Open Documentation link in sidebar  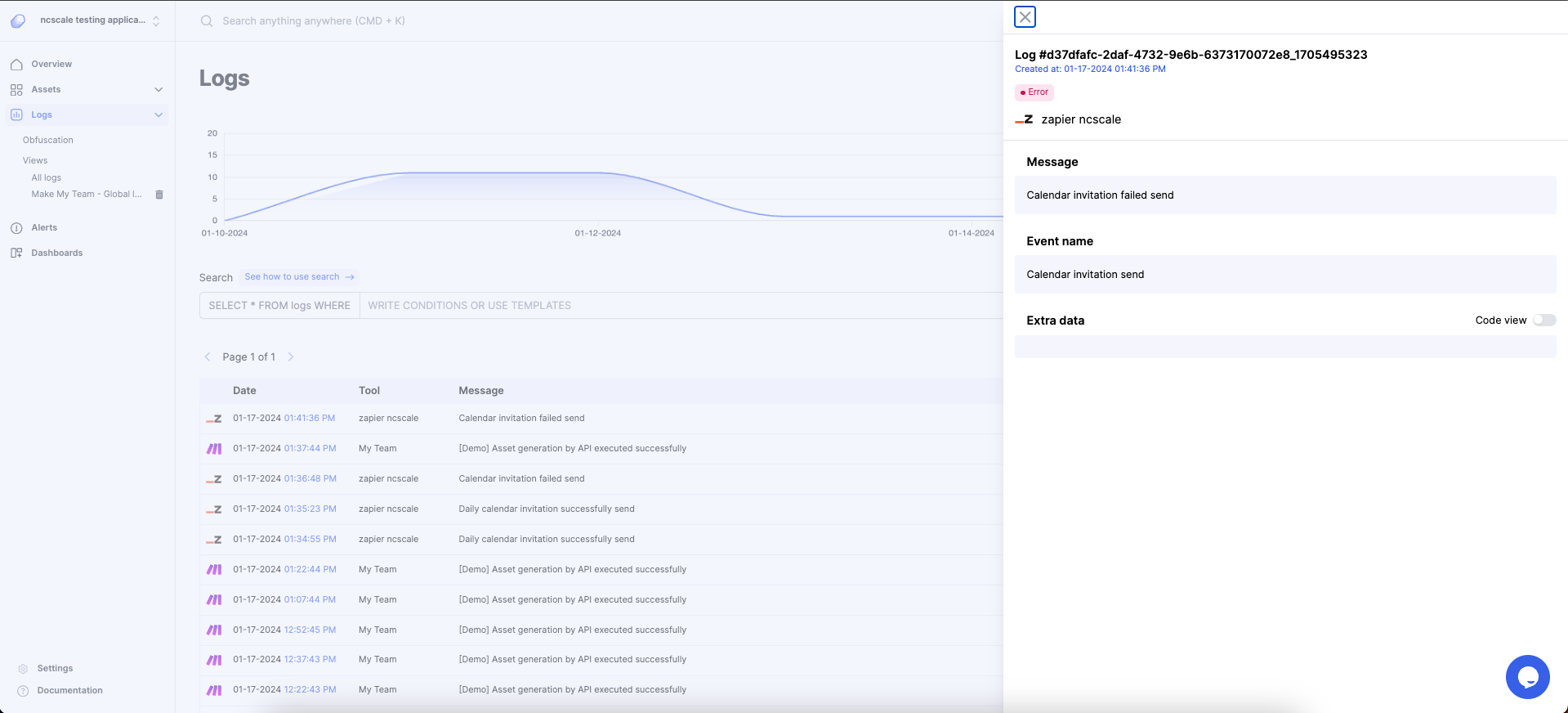point(69,690)
